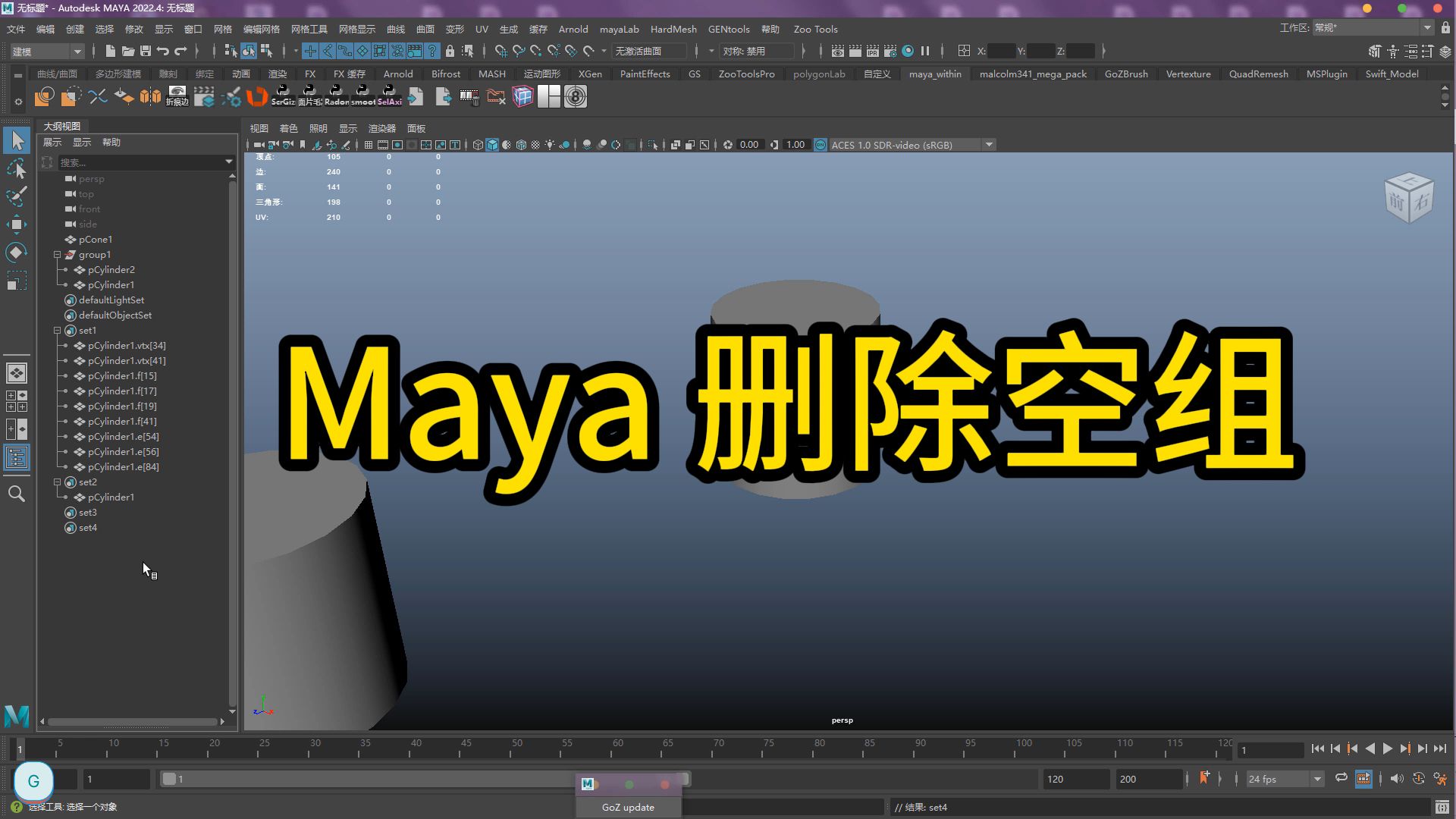This screenshot has width=1456, height=819.
Task: Toggle viewport grid display icon
Action: [369, 145]
